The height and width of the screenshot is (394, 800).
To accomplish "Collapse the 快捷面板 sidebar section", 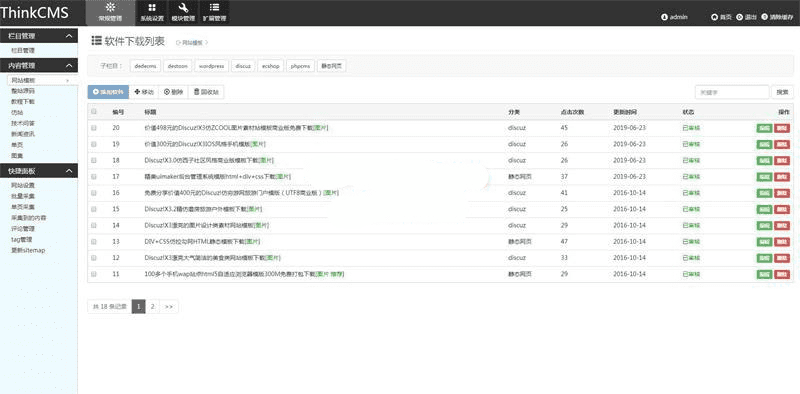I will [69, 171].
